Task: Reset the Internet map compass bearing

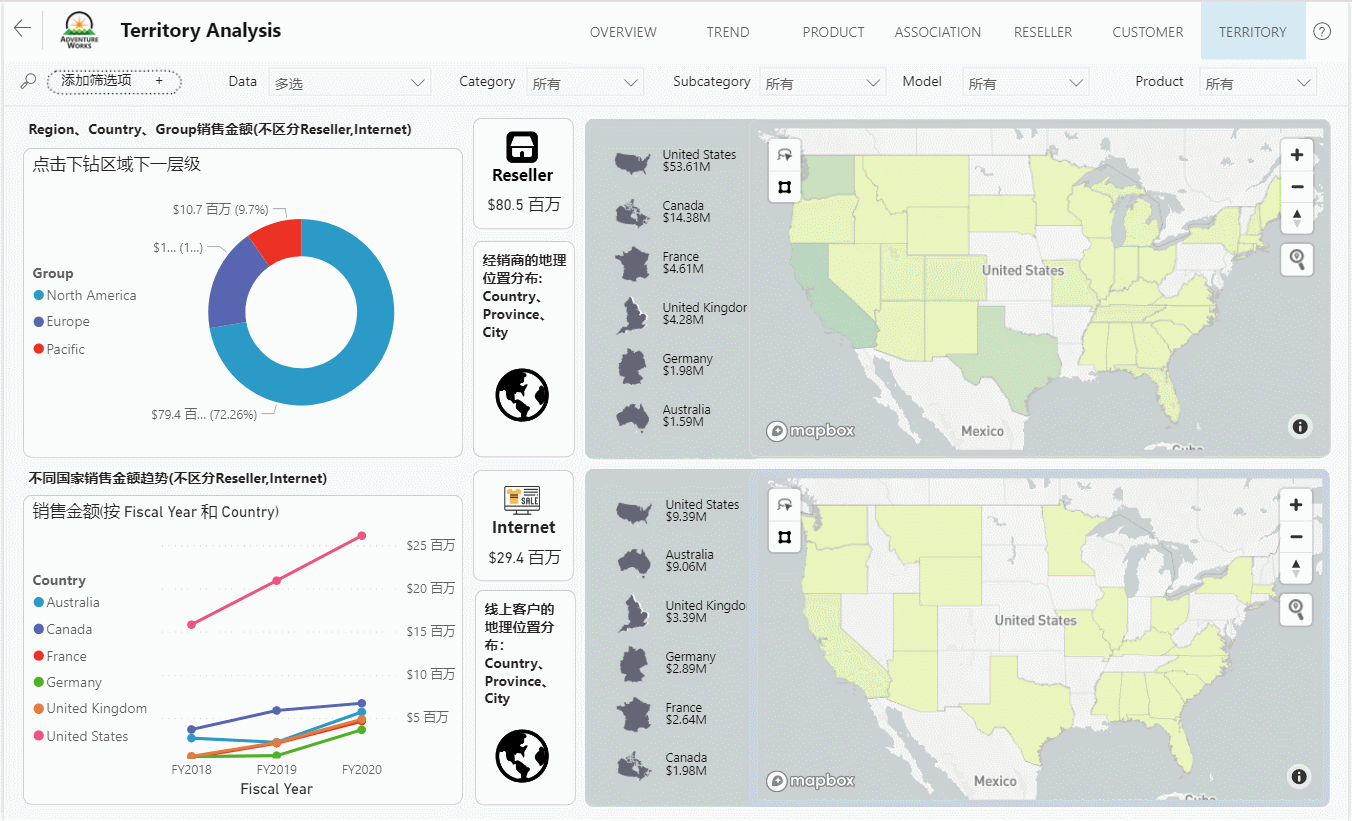Action: point(1296,568)
